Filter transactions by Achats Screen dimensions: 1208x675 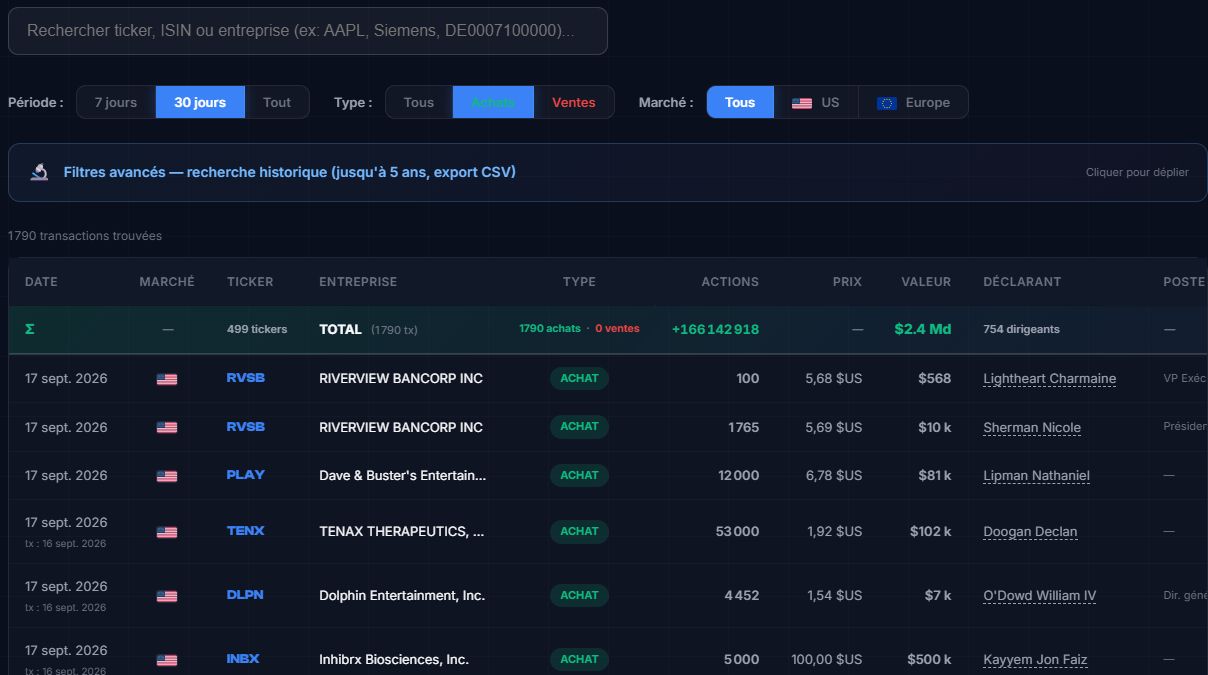pyautogui.click(x=493, y=102)
